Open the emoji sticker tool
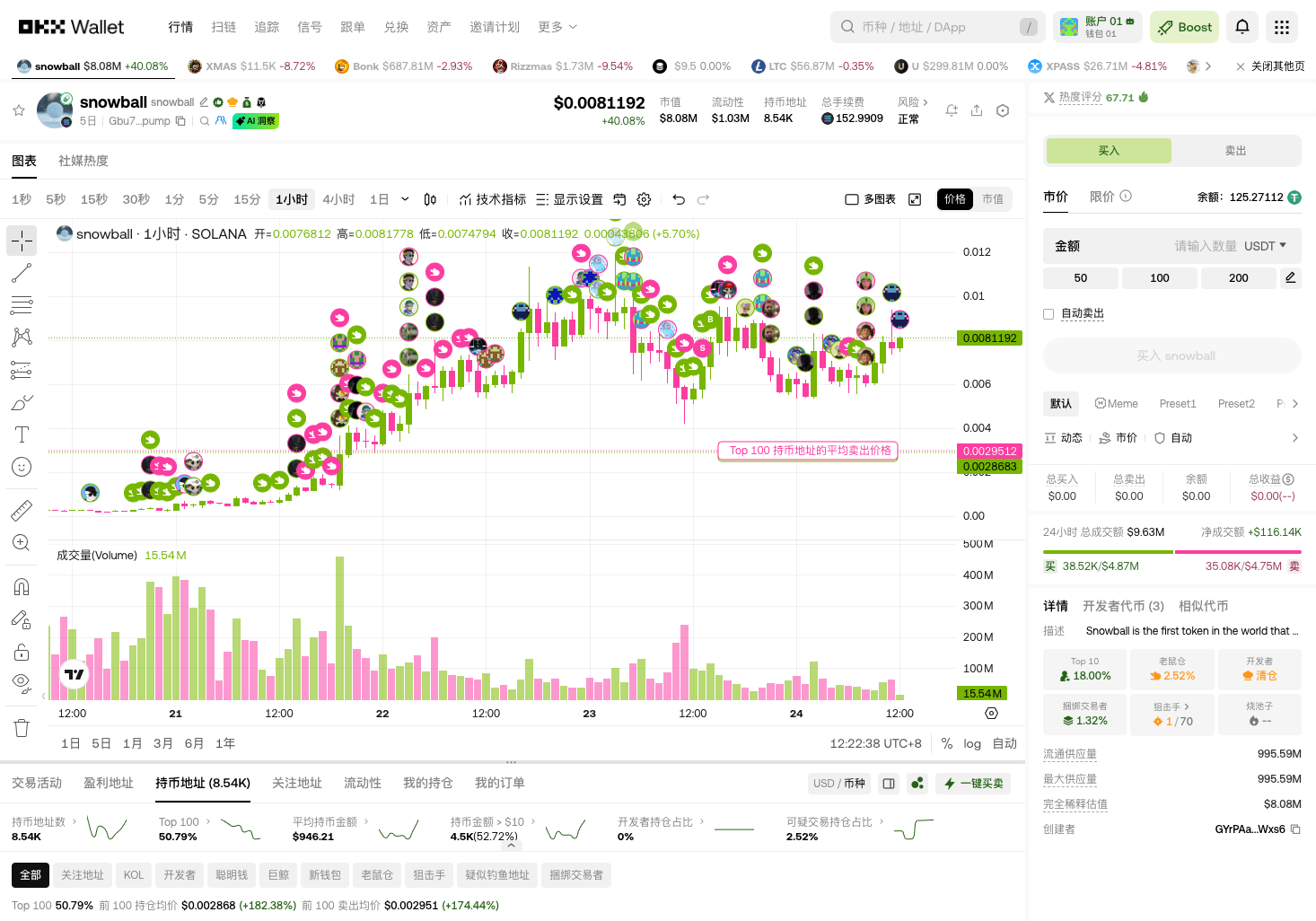The width and height of the screenshot is (1316, 921). pyautogui.click(x=22, y=467)
